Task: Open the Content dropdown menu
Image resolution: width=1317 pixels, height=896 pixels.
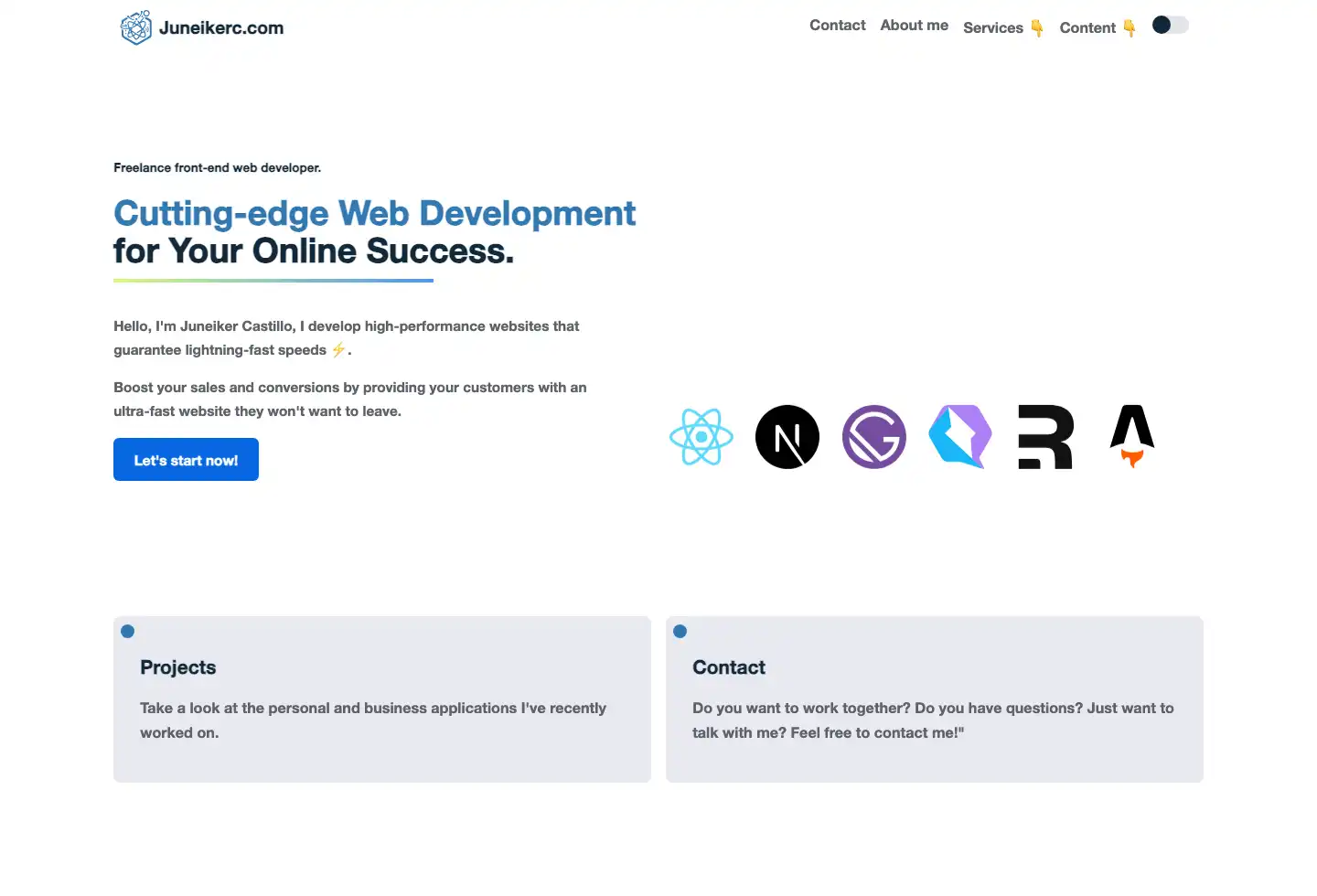Action: point(1097,27)
